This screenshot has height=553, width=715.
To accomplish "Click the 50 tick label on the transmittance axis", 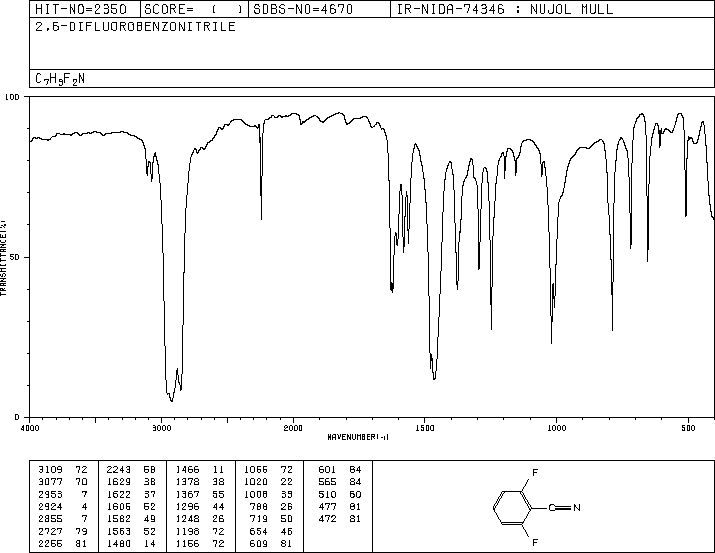I will tap(15, 257).
